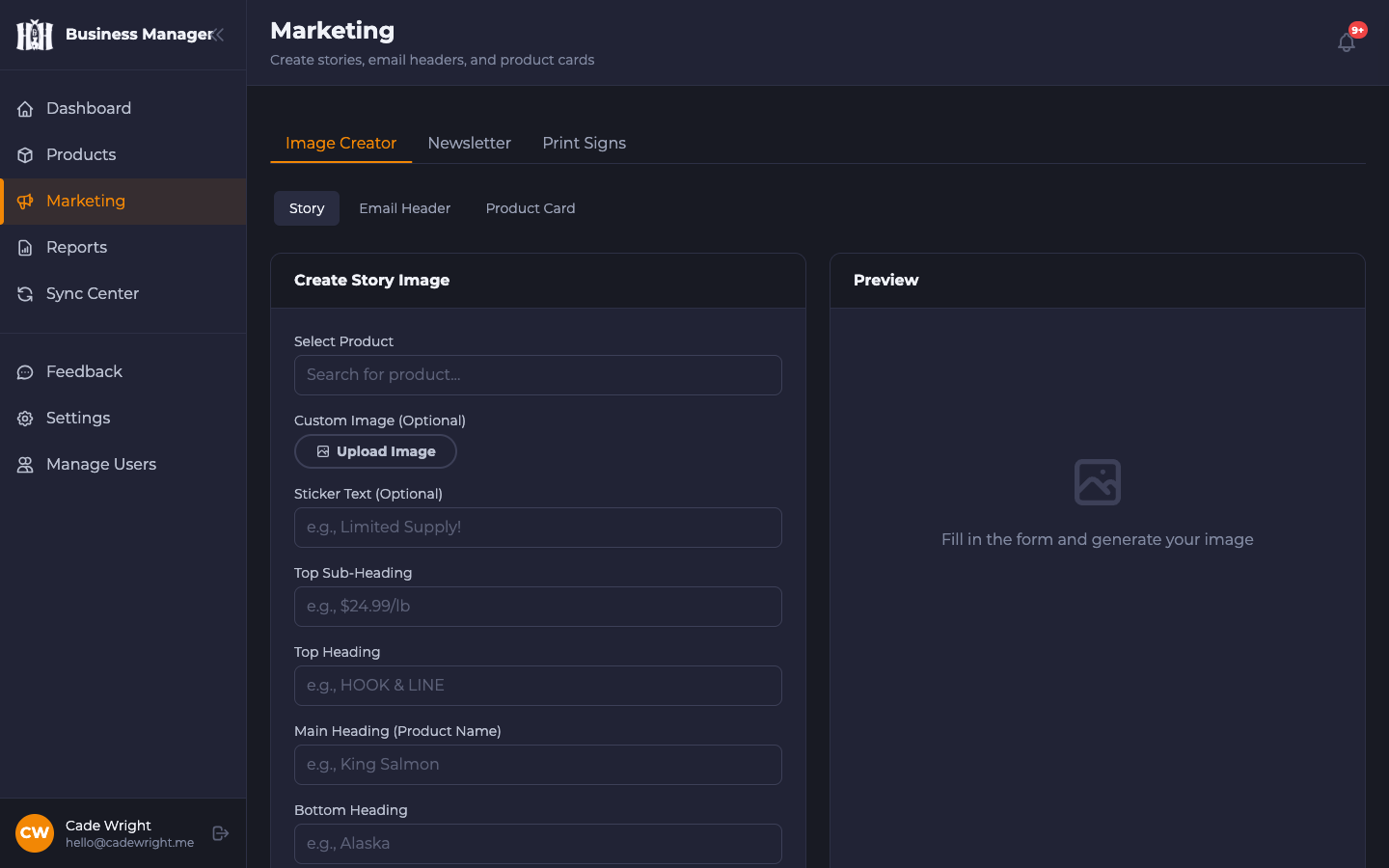Screen dimensions: 1389x868
Task: Open the Reports section
Action: 123,248
